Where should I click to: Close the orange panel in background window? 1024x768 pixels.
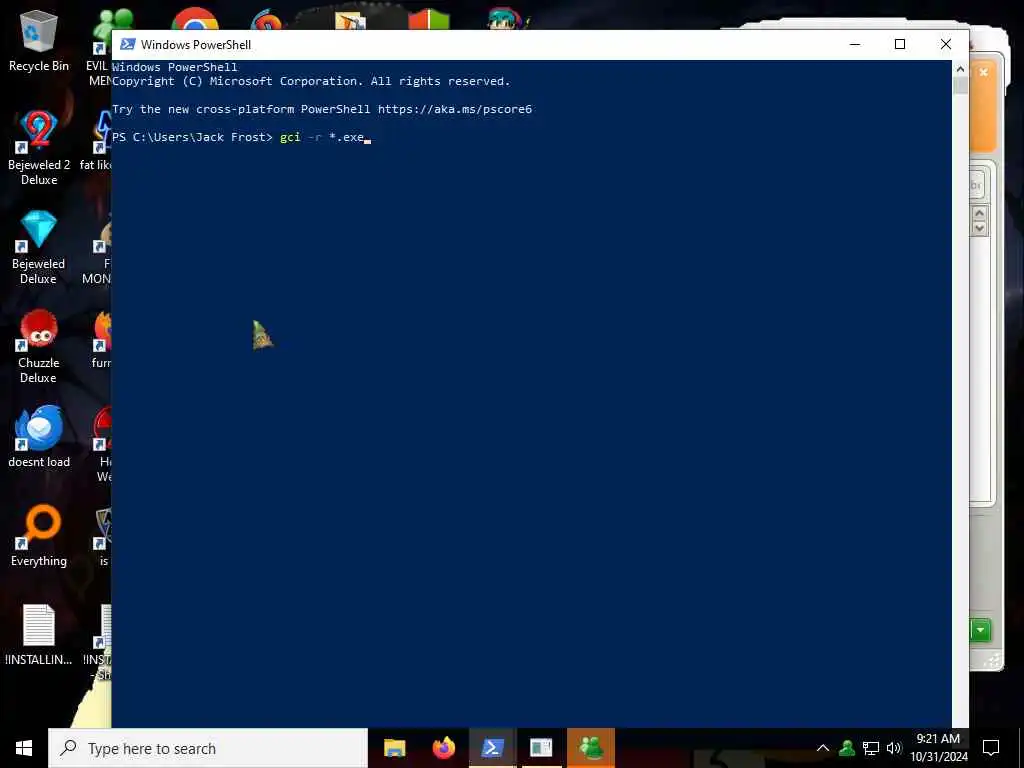[984, 72]
